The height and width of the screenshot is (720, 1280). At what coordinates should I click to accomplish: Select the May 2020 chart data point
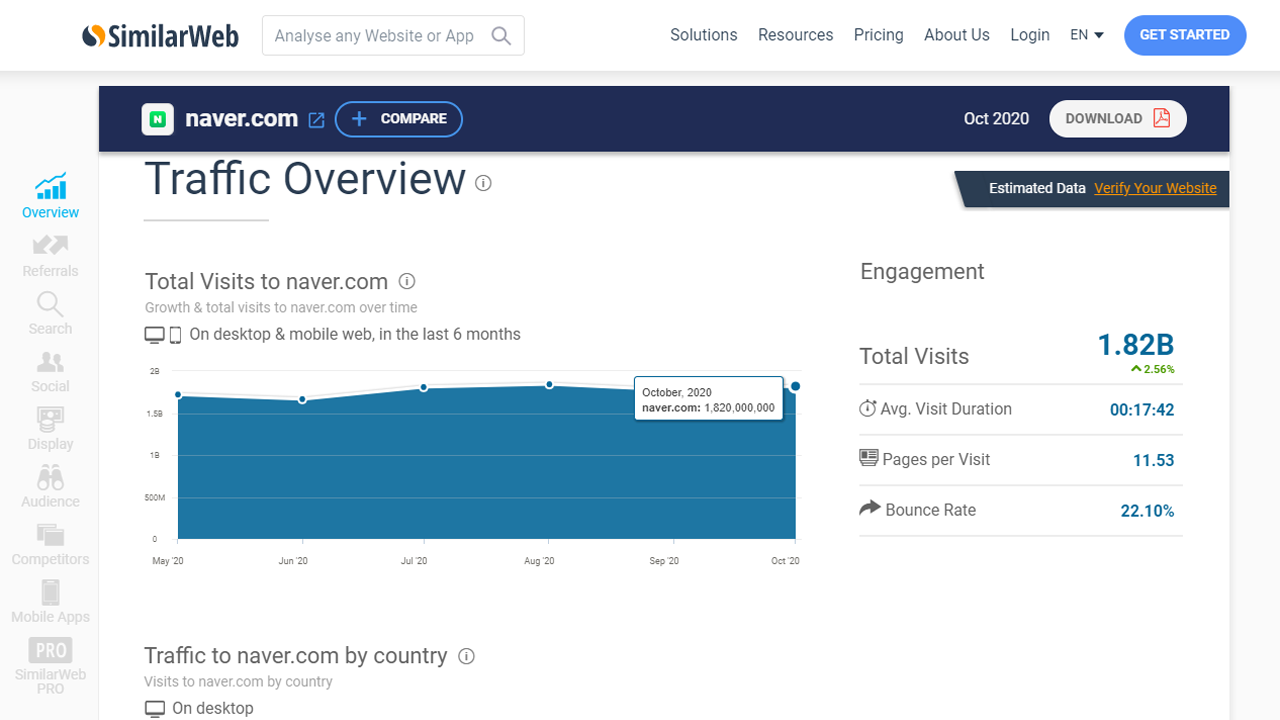(178, 395)
